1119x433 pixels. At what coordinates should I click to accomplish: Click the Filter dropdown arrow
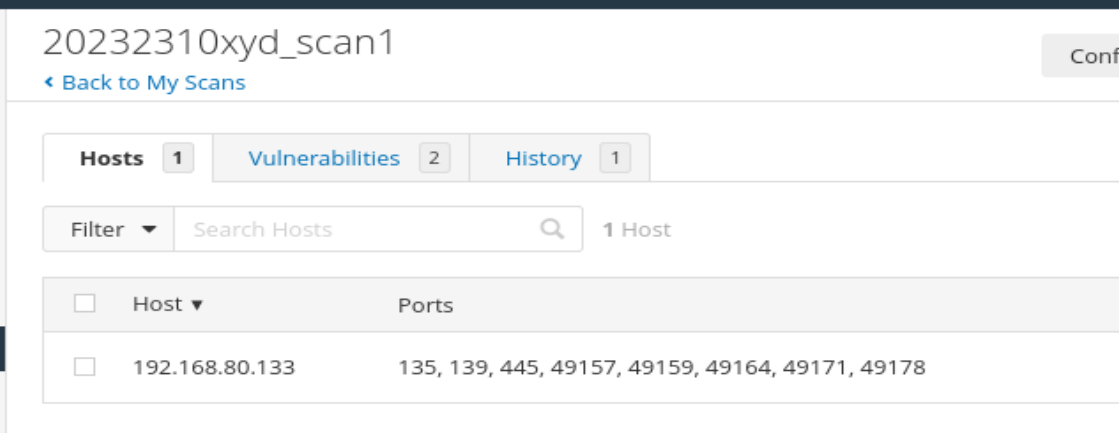149,230
